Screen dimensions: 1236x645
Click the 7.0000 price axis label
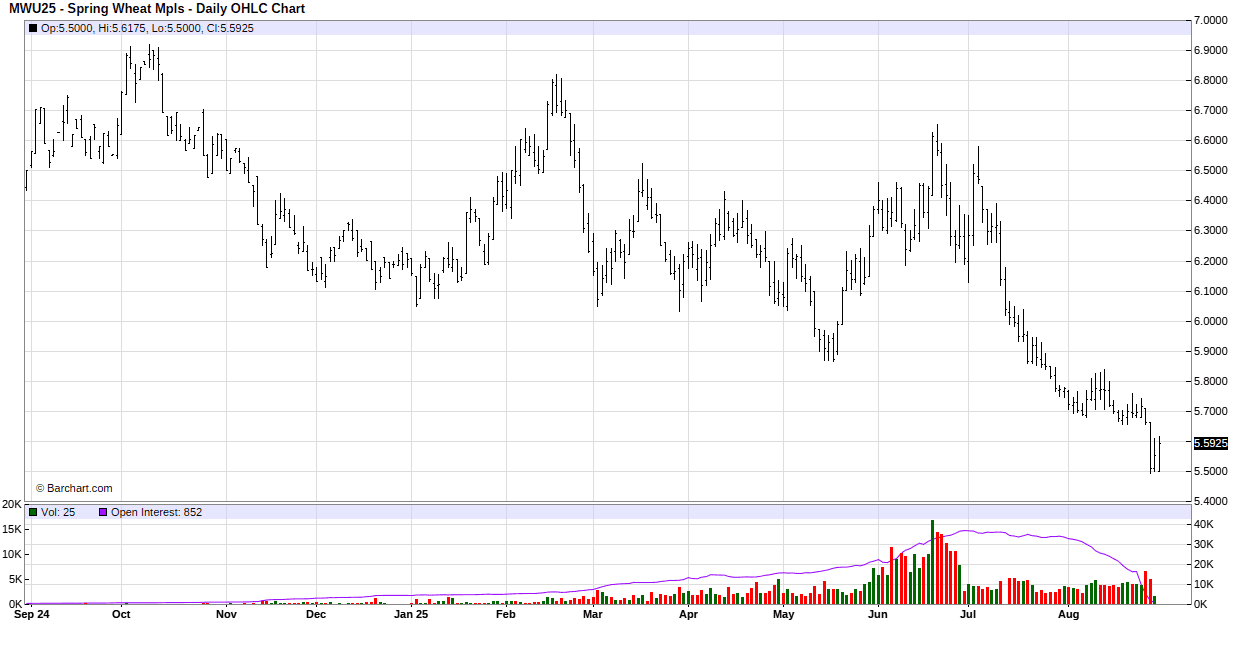coord(1211,20)
